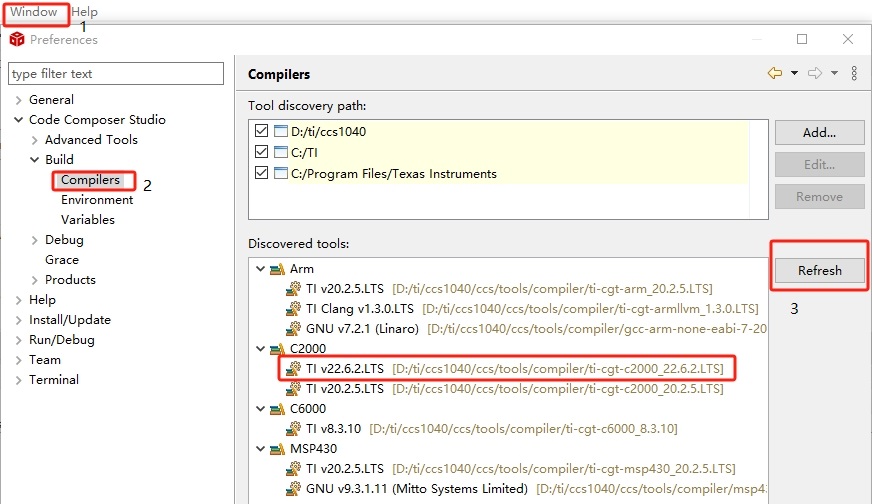The height and width of the screenshot is (504, 872).
Task: Click gear icon of C2000 TI v22.6.2.LTS
Action: tap(293, 368)
